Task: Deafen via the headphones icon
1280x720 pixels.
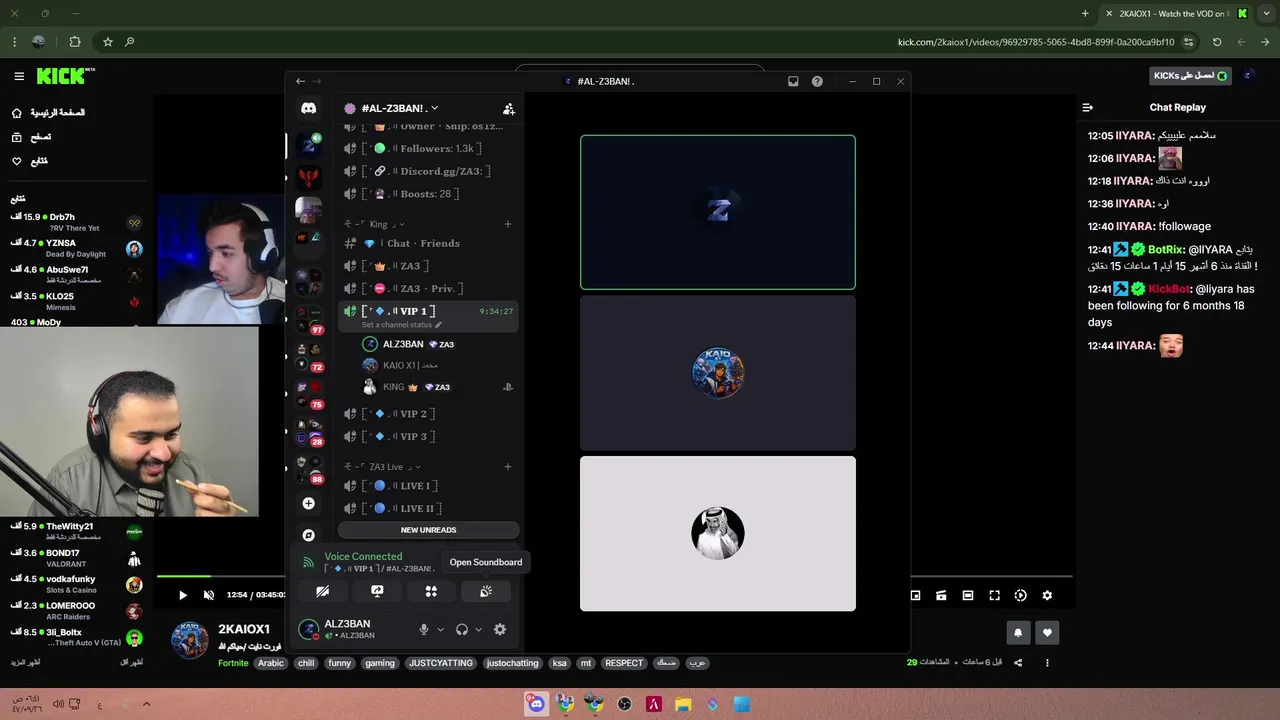Action: [462, 629]
